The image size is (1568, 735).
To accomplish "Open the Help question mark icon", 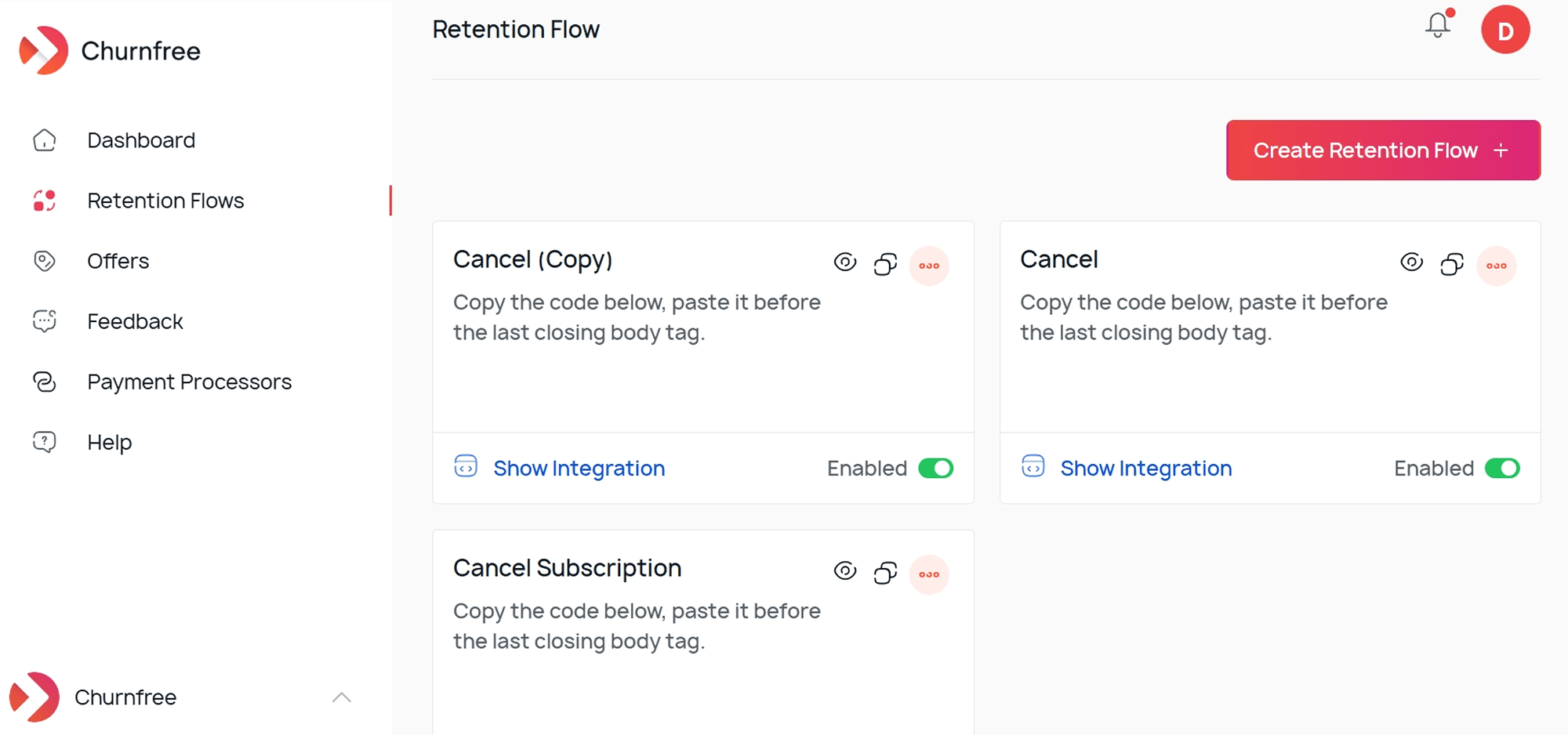I will pyautogui.click(x=45, y=441).
